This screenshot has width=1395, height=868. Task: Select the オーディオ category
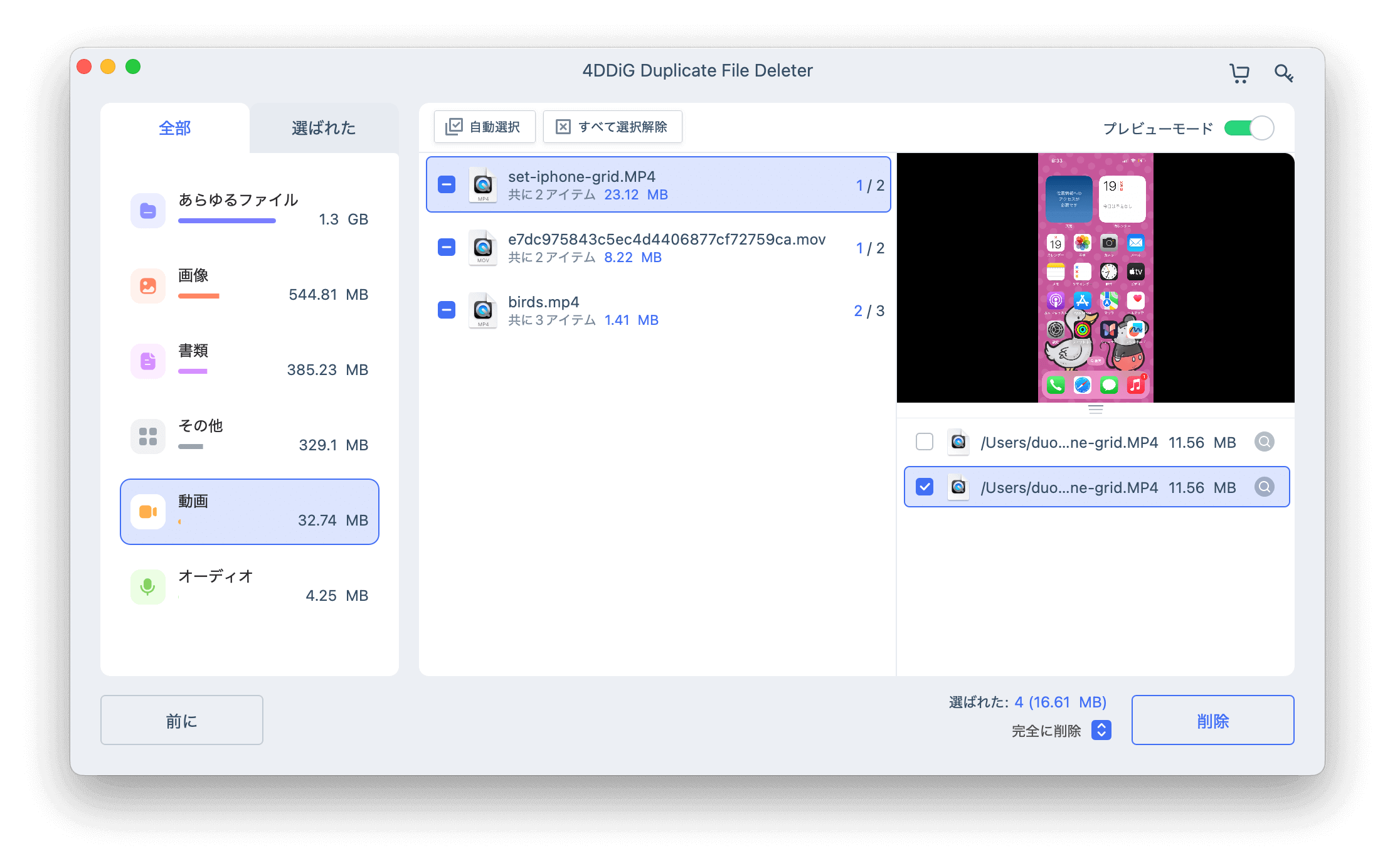point(250,587)
